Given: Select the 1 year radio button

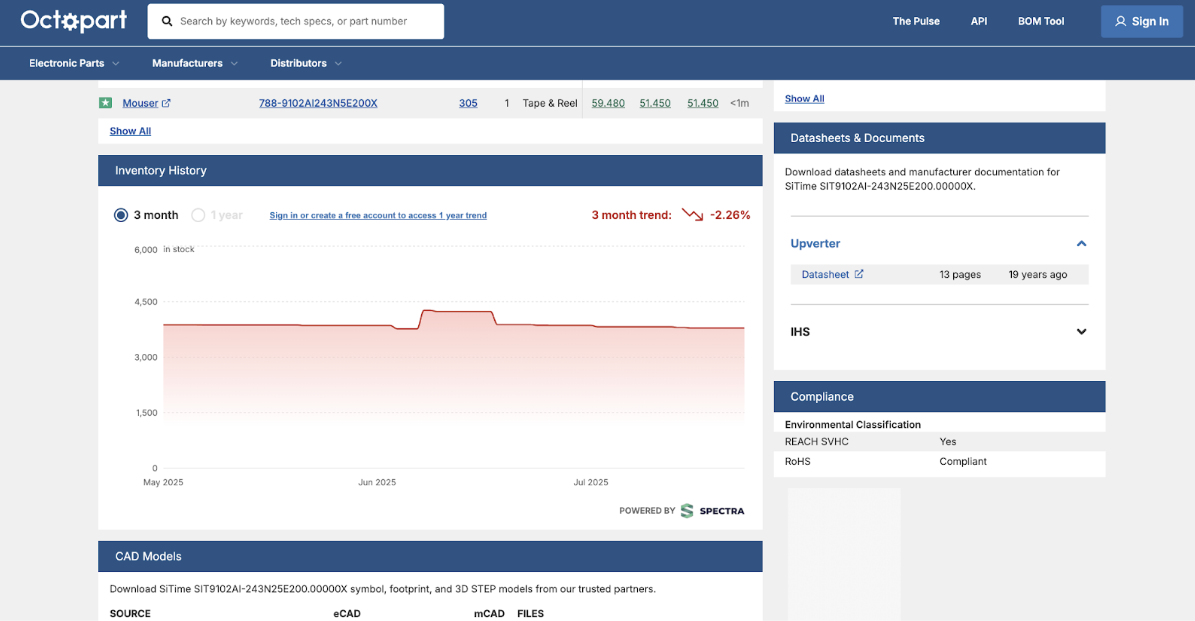Looking at the screenshot, I should [x=198, y=215].
